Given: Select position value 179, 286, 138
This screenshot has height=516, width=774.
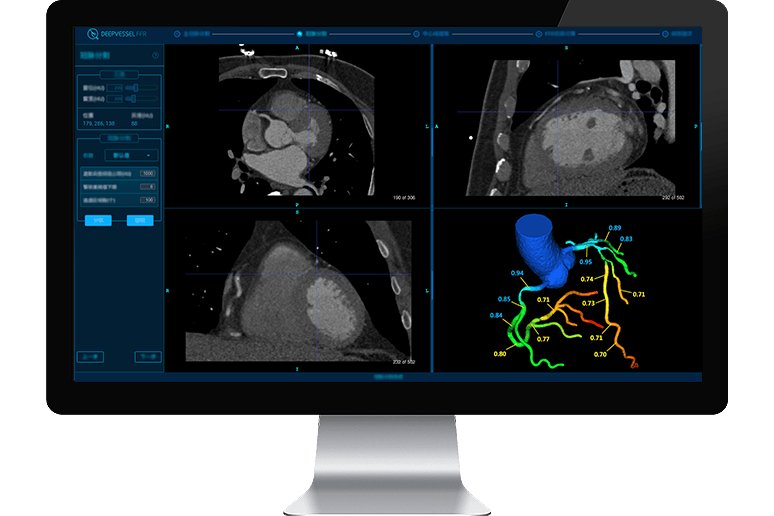Looking at the screenshot, I should [99, 123].
